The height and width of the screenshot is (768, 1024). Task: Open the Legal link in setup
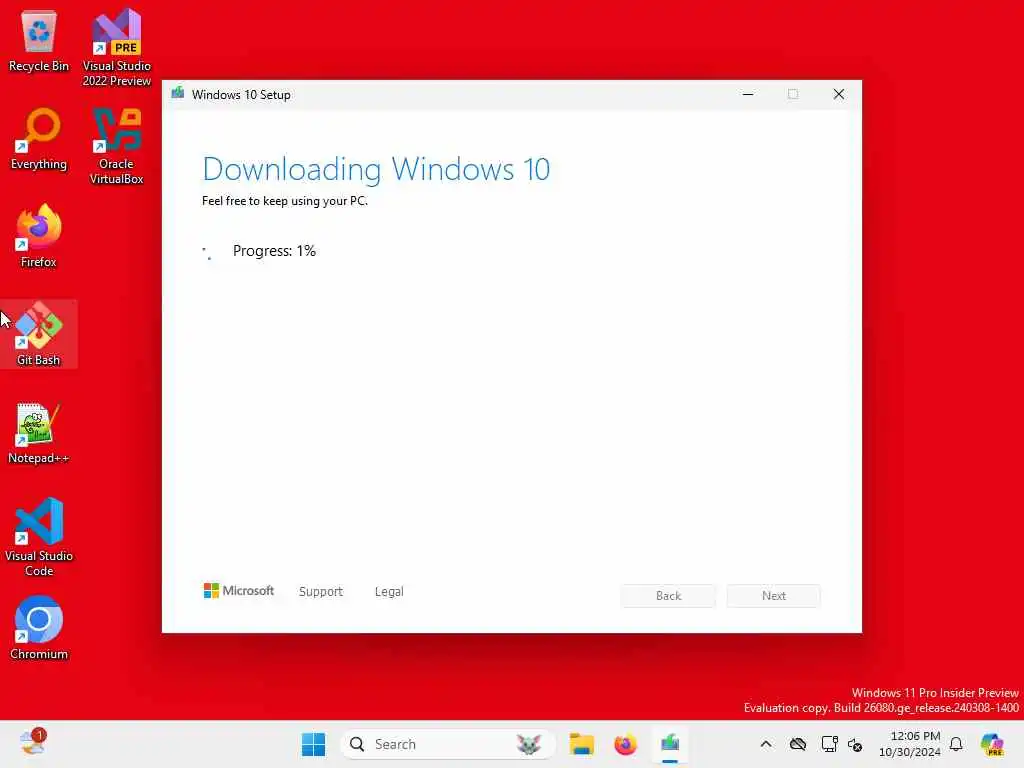(389, 592)
